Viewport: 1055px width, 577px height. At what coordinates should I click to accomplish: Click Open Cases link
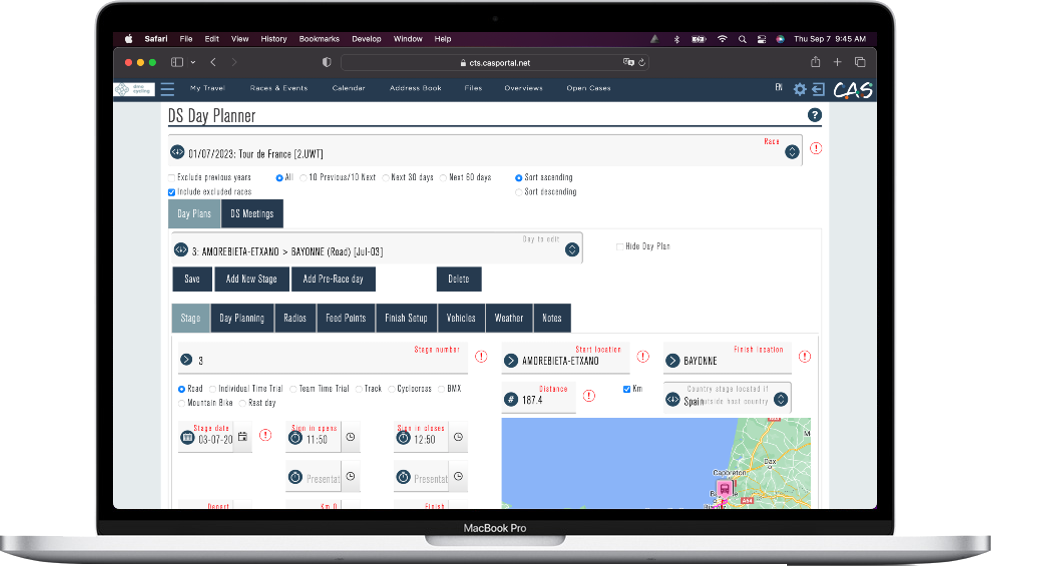click(588, 88)
